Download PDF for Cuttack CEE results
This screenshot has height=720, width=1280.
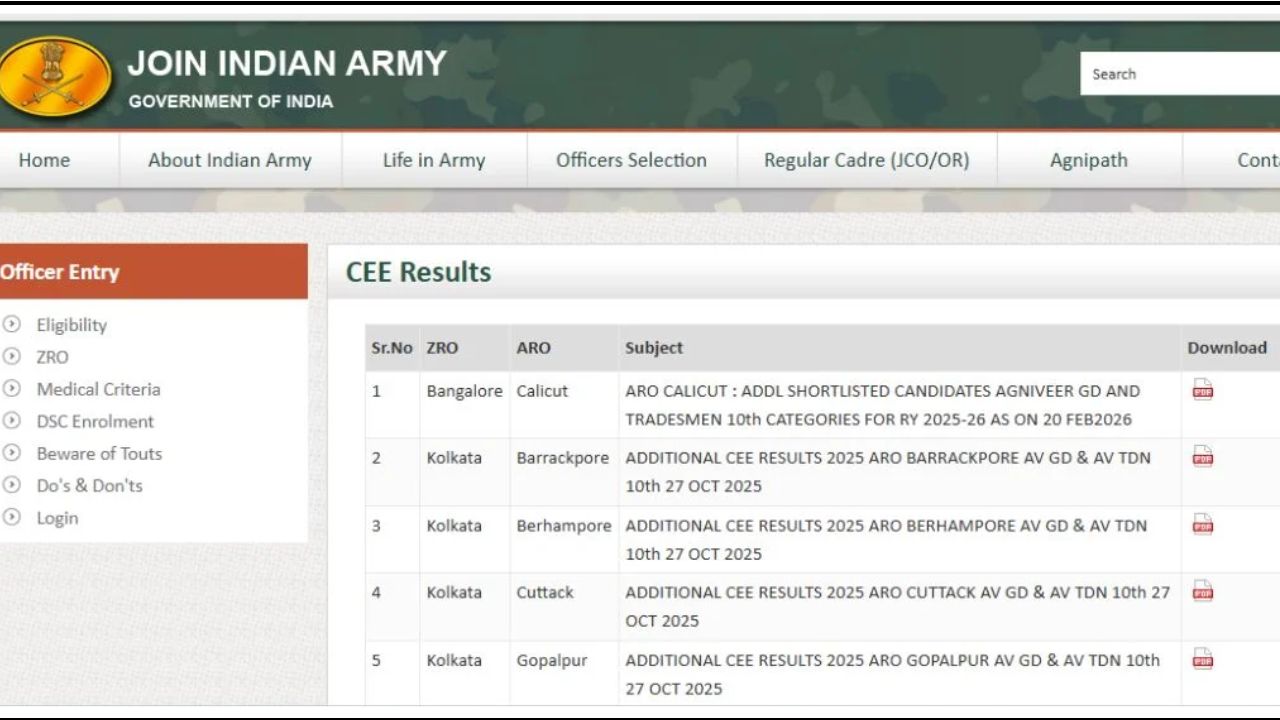[1202, 592]
